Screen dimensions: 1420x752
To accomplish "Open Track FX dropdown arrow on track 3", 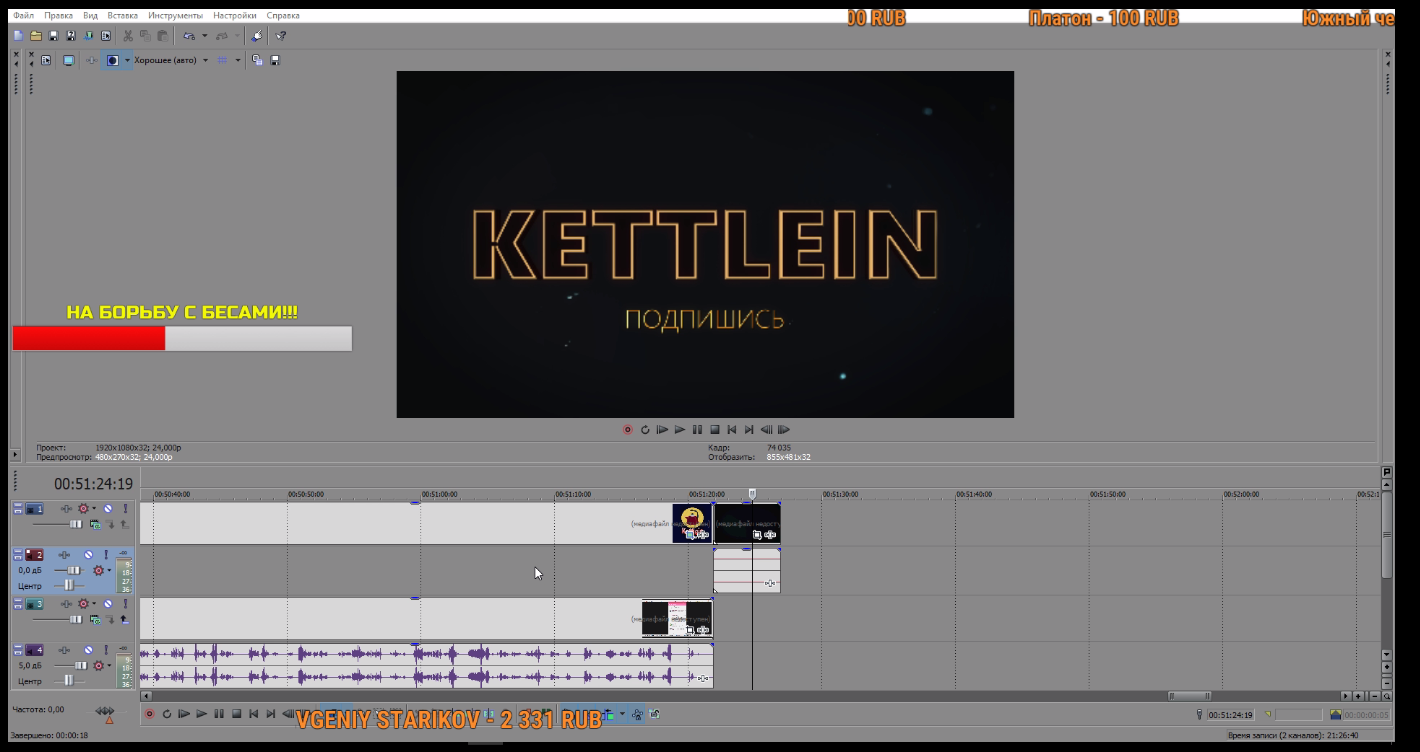I will click(94, 603).
